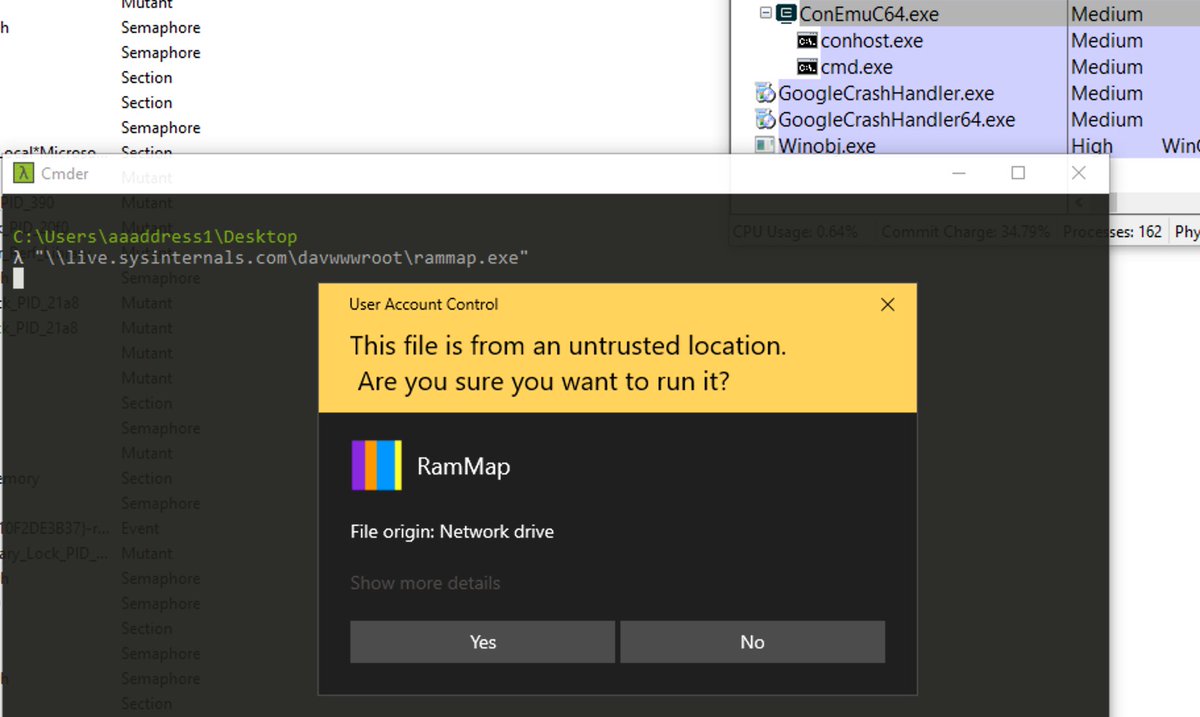Viewport: 1200px width, 717px height.
Task: Close the User Account Control dialog
Action: [x=887, y=305]
